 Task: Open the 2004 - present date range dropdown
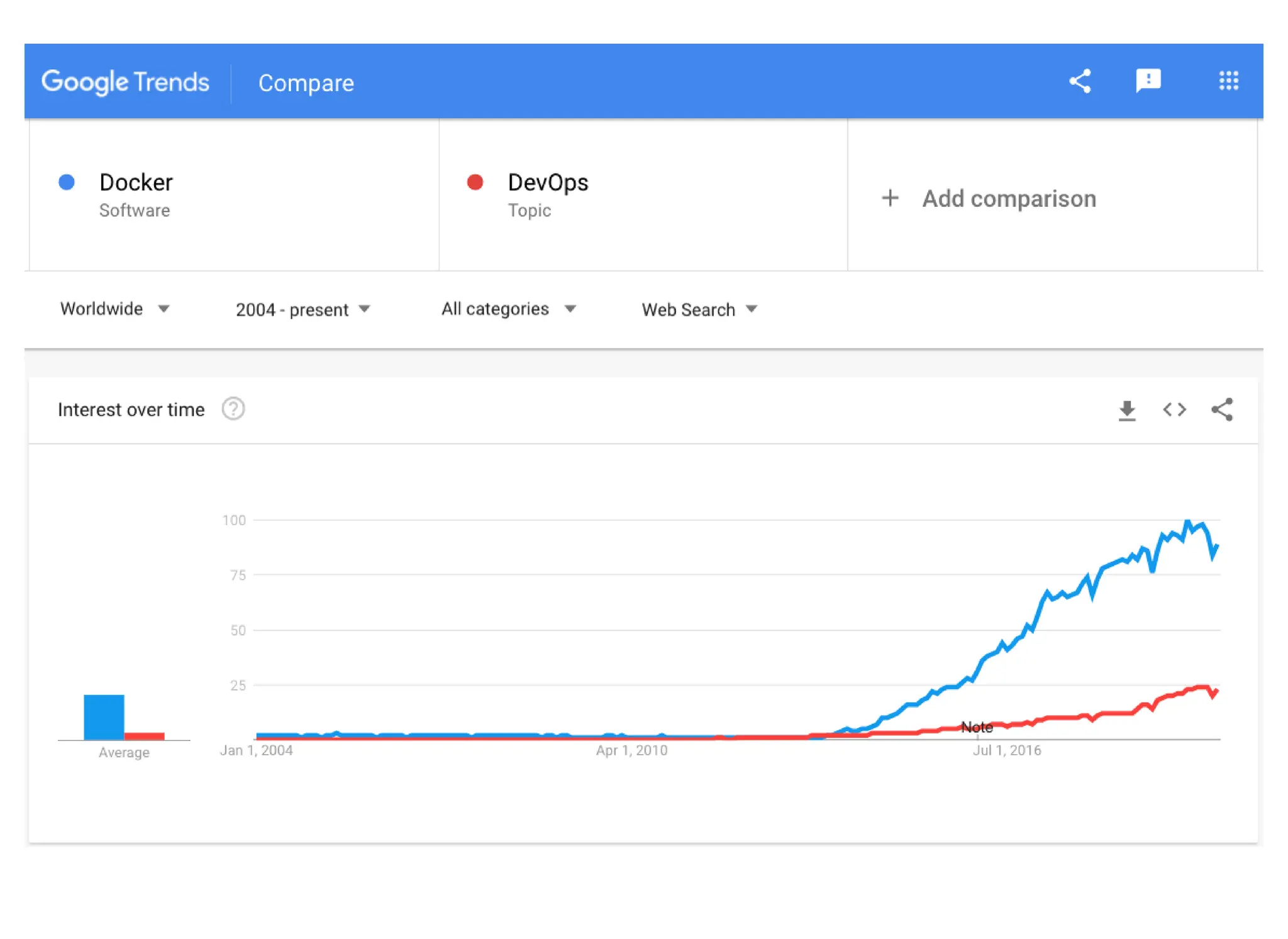tap(303, 309)
